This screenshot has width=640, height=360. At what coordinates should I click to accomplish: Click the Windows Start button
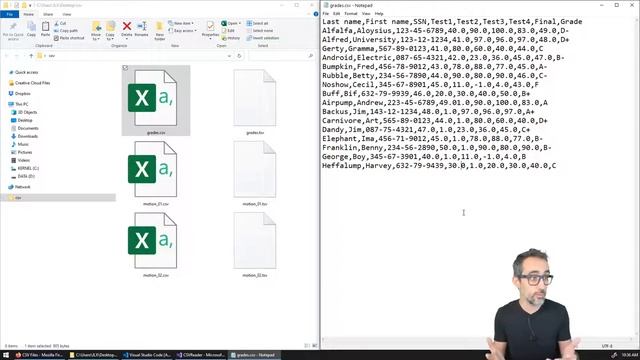[x=6, y=355]
